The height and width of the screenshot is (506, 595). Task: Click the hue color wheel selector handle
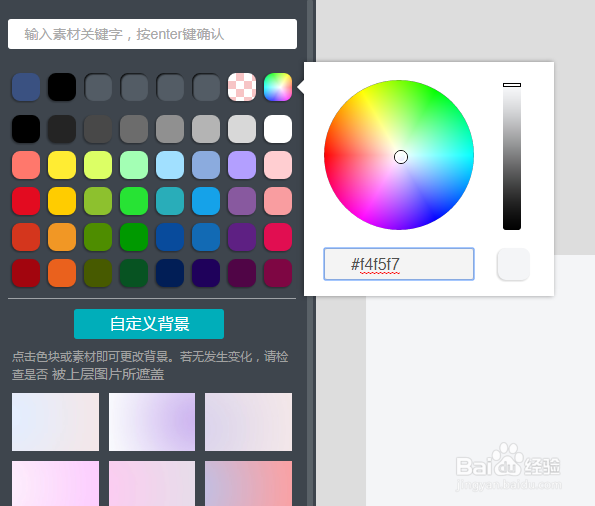point(401,157)
